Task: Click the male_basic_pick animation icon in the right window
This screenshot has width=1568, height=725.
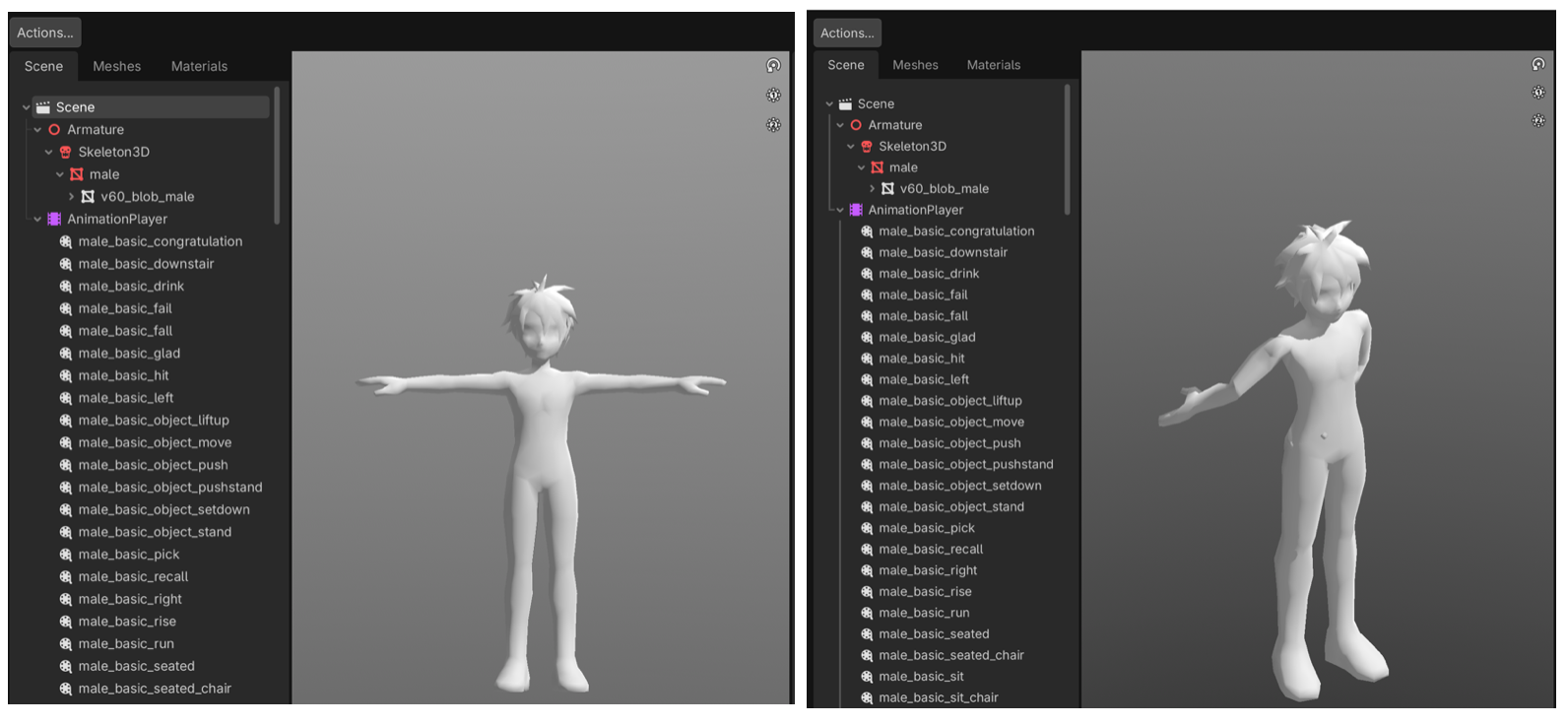Action: [867, 528]
